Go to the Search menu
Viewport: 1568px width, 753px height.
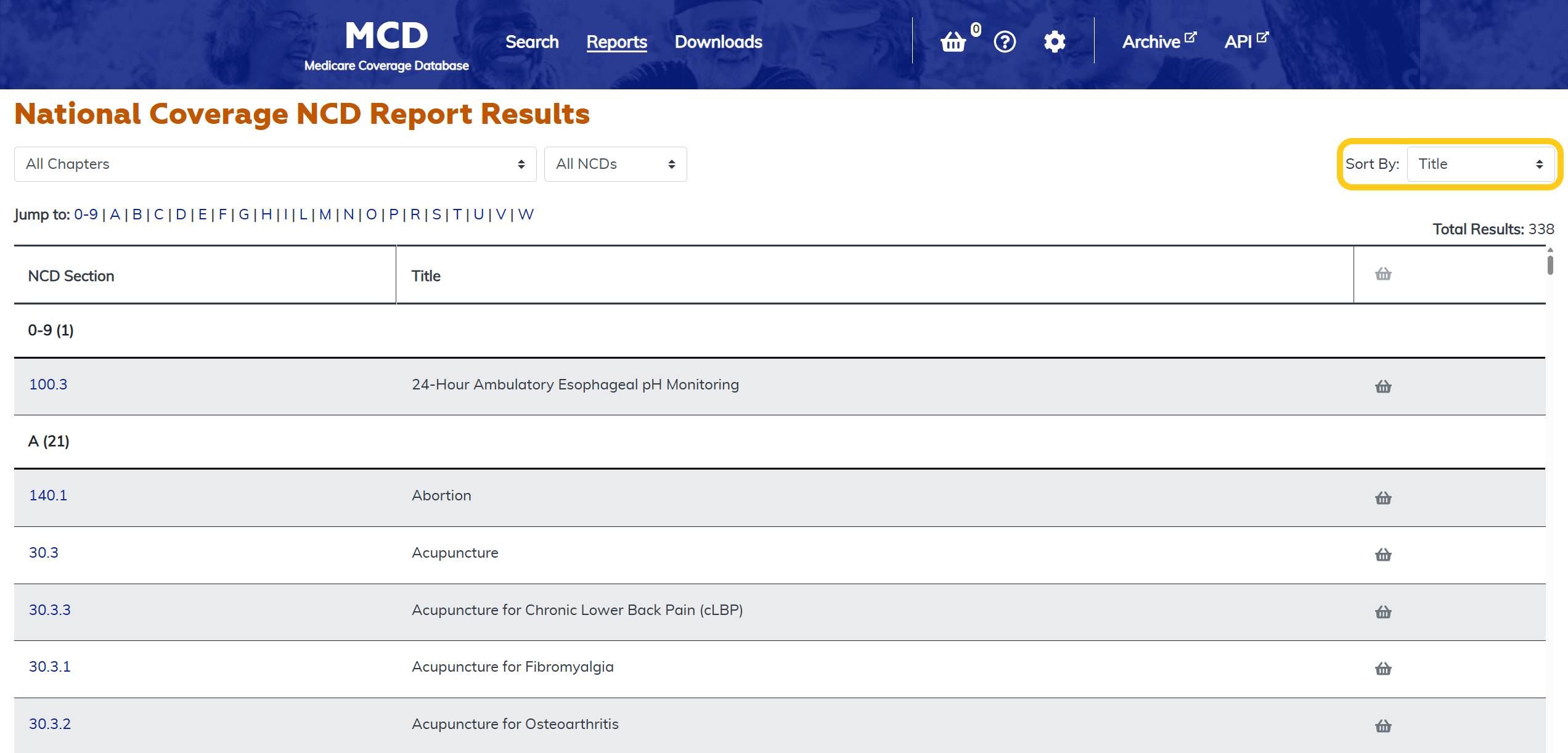[532, 42]
